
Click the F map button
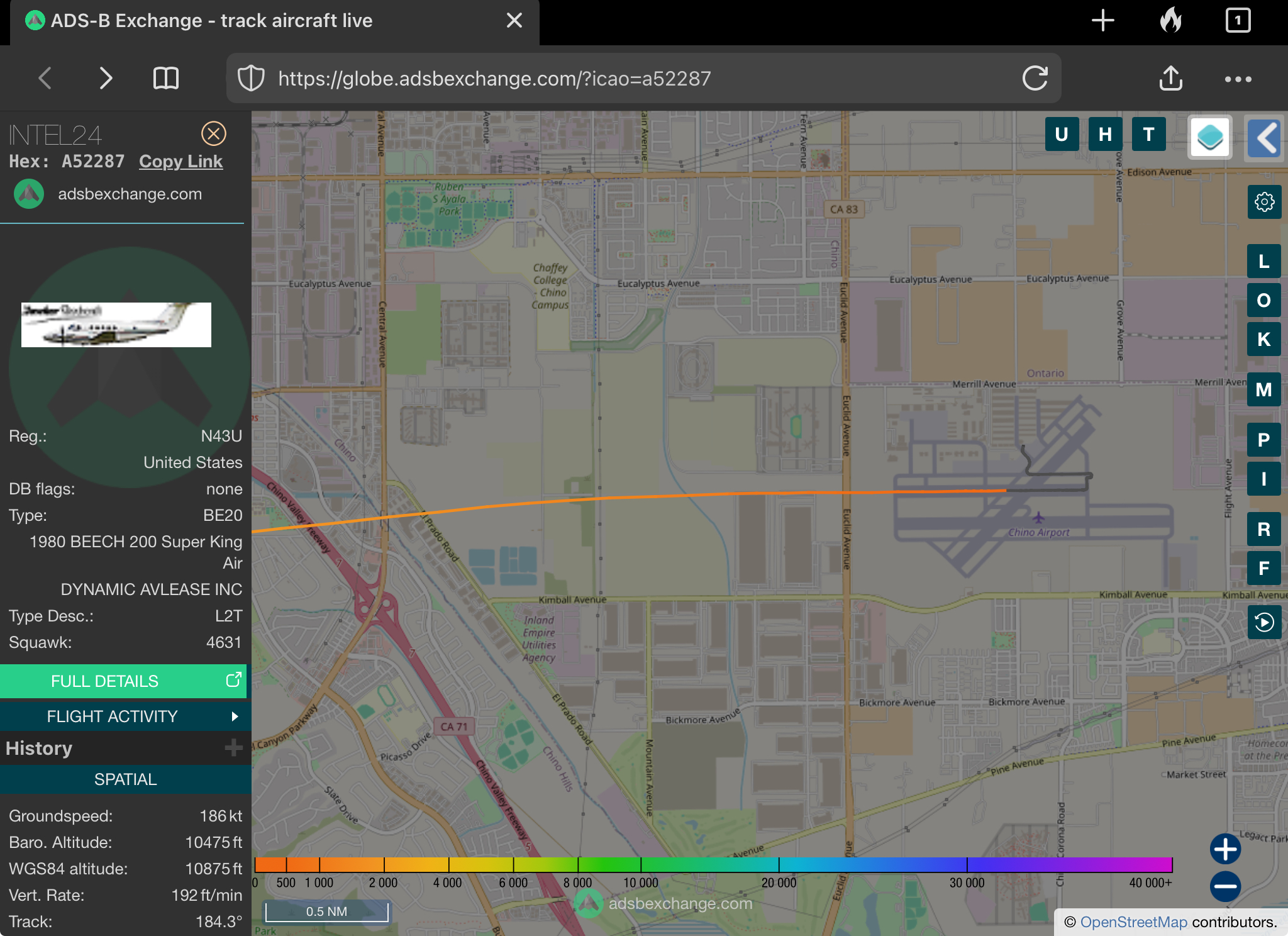point(1264,568)
